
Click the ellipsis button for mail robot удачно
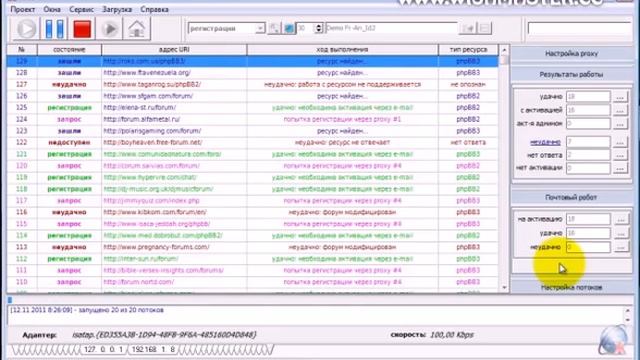click(x=621, y=233)
